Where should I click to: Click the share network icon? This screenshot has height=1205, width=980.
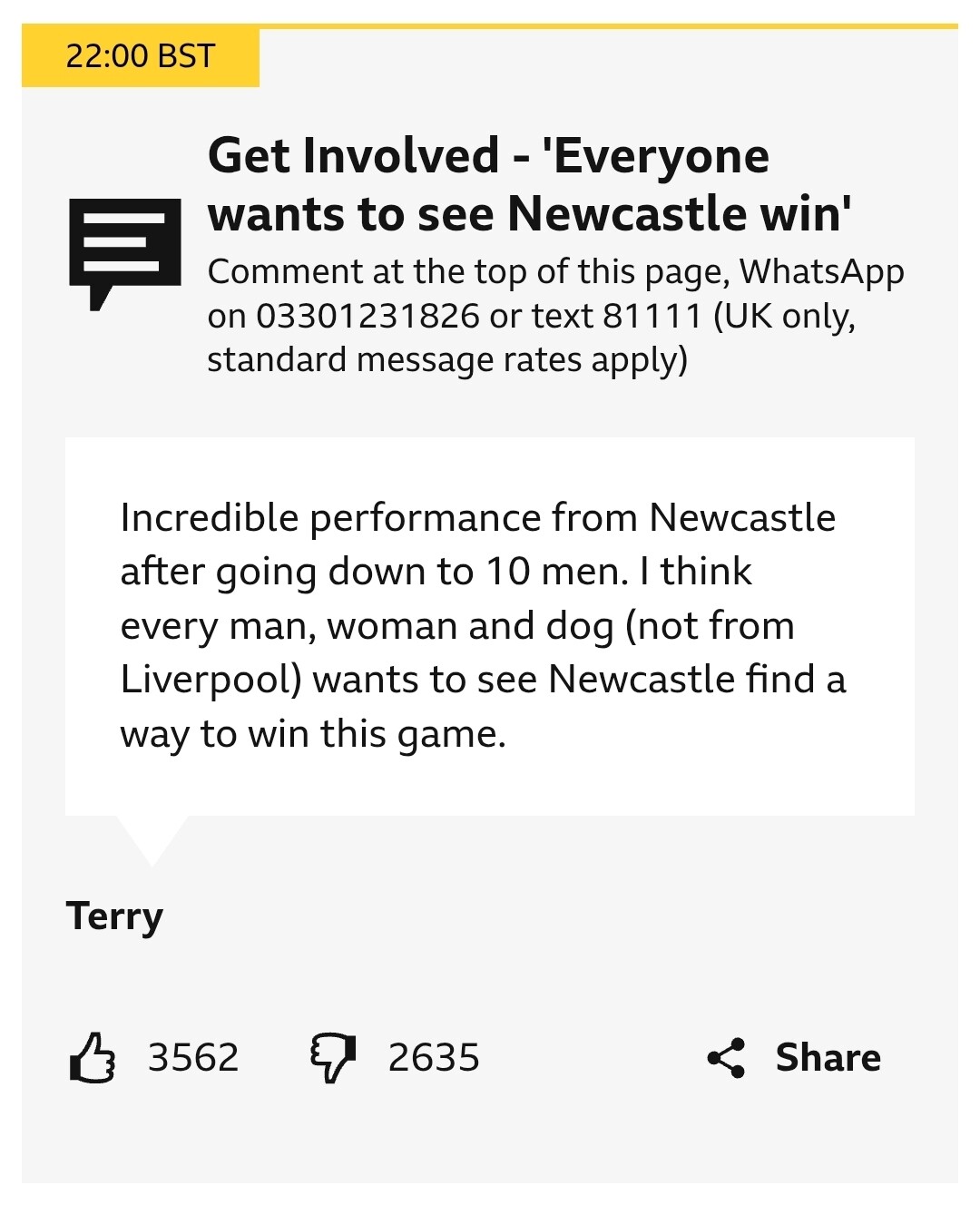[x=726, y=1058]
